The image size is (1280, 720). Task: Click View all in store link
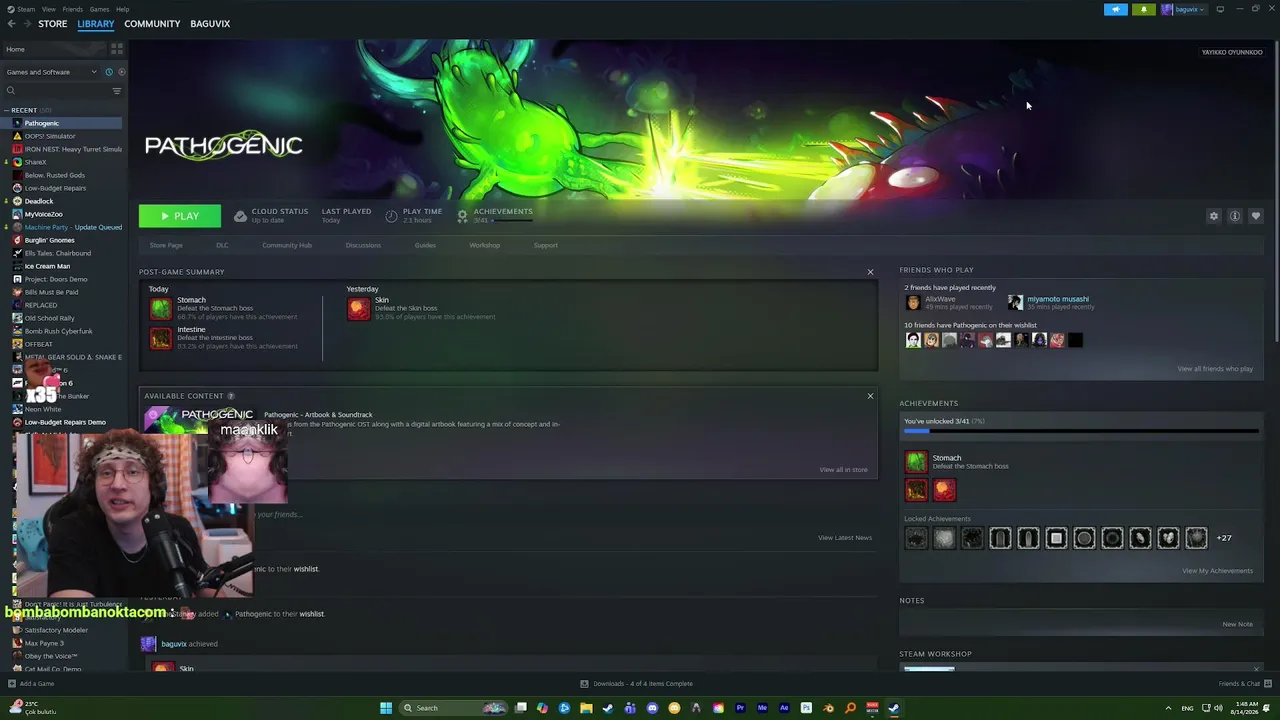844,470
